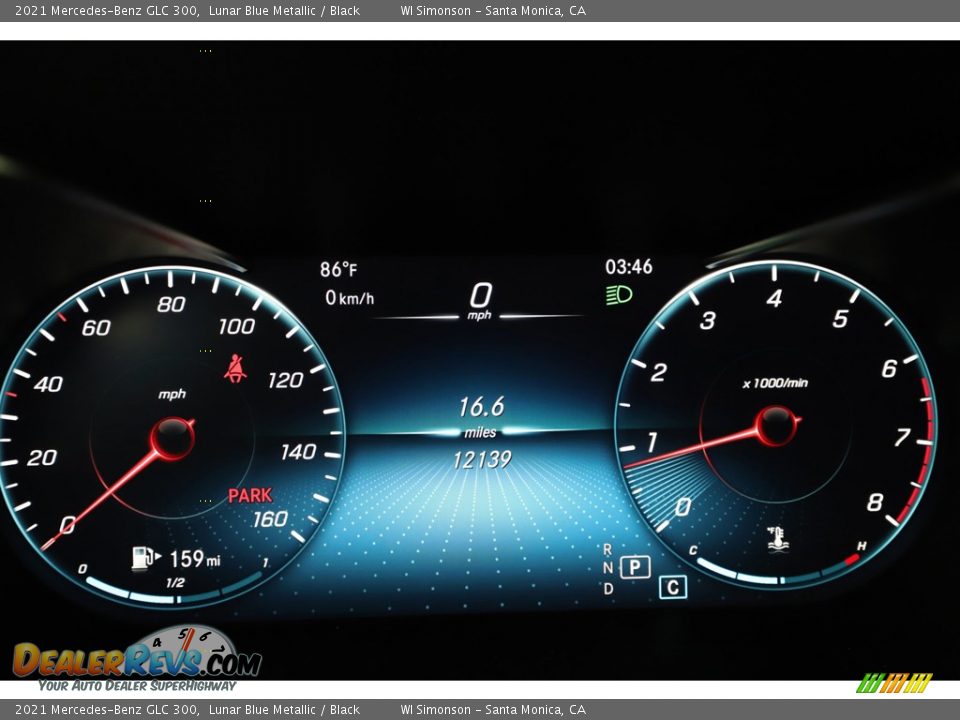Click the colored stripes icon at bottom right

coord(894,683)
